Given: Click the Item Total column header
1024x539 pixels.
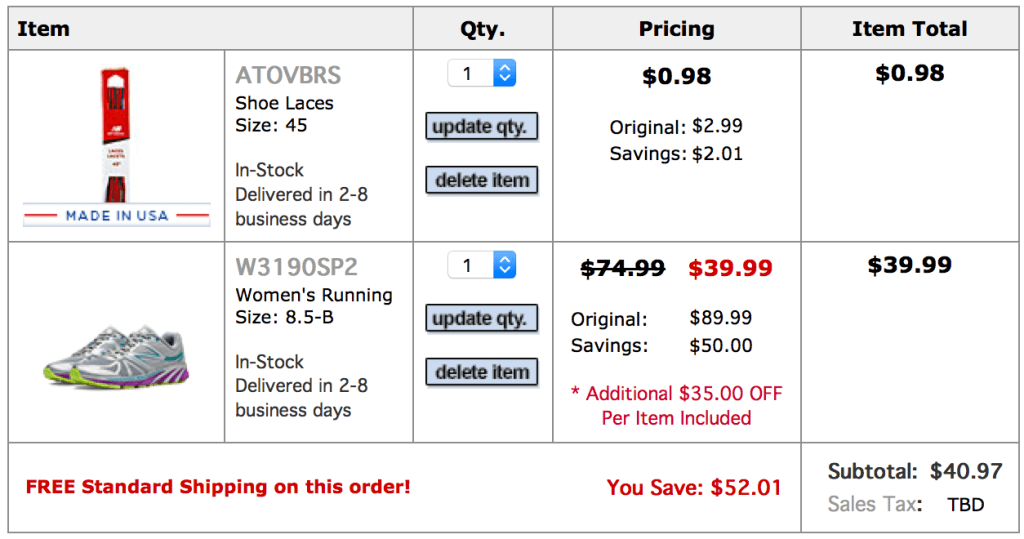Looking at the screenshot, I should point(909,29).
